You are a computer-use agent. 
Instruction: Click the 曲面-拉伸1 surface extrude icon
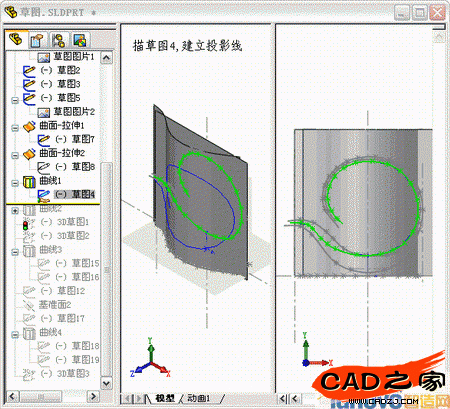pyautogui.click(x=29, y=126)
